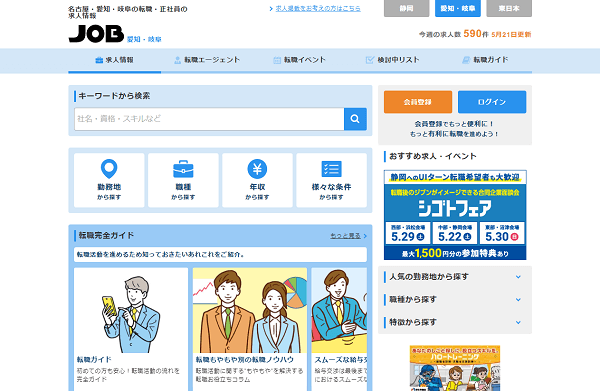Expand 職種から探す section

click(455, 300)
